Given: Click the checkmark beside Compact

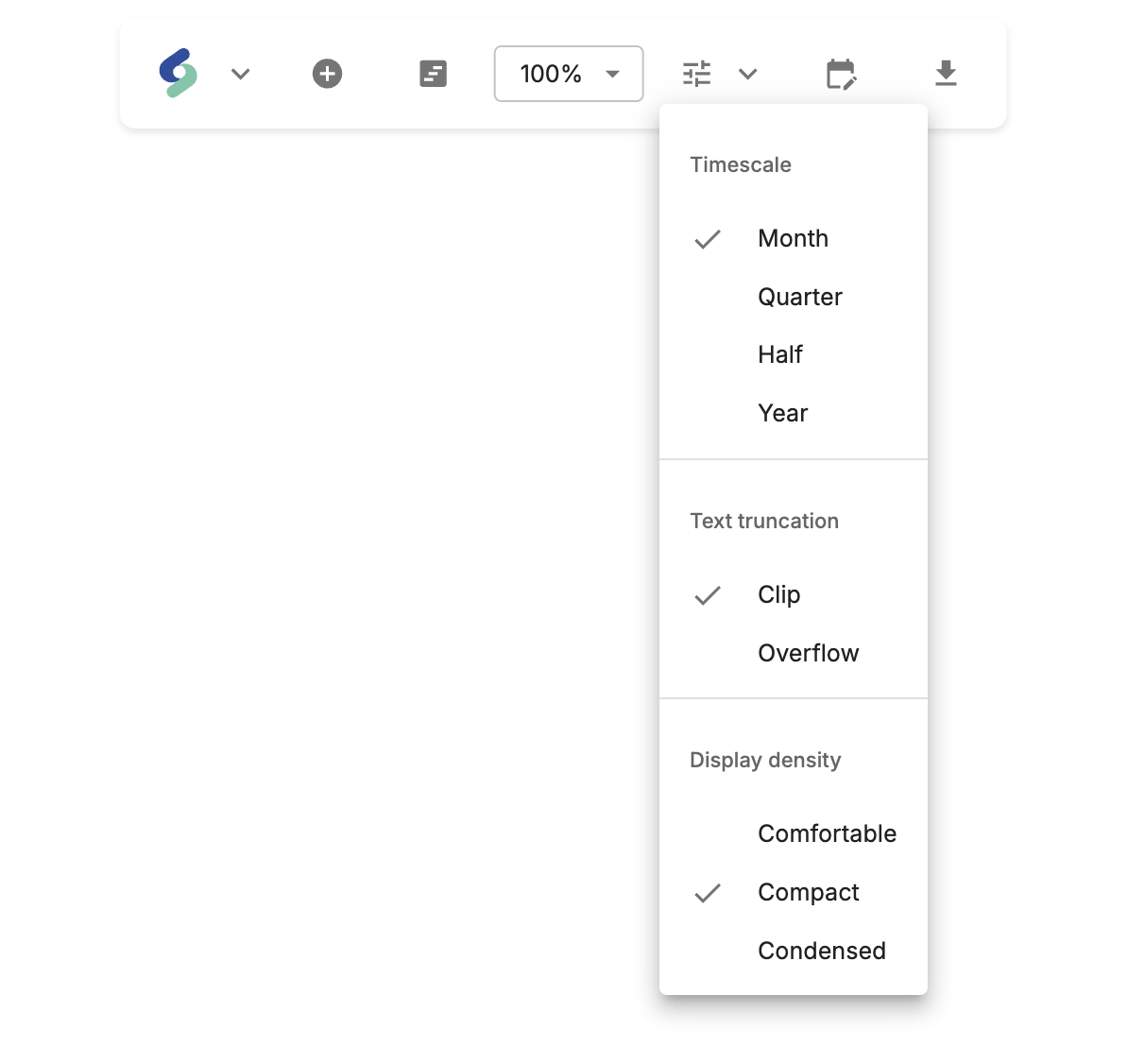Looking at the screenshot, I should [708, 893].
